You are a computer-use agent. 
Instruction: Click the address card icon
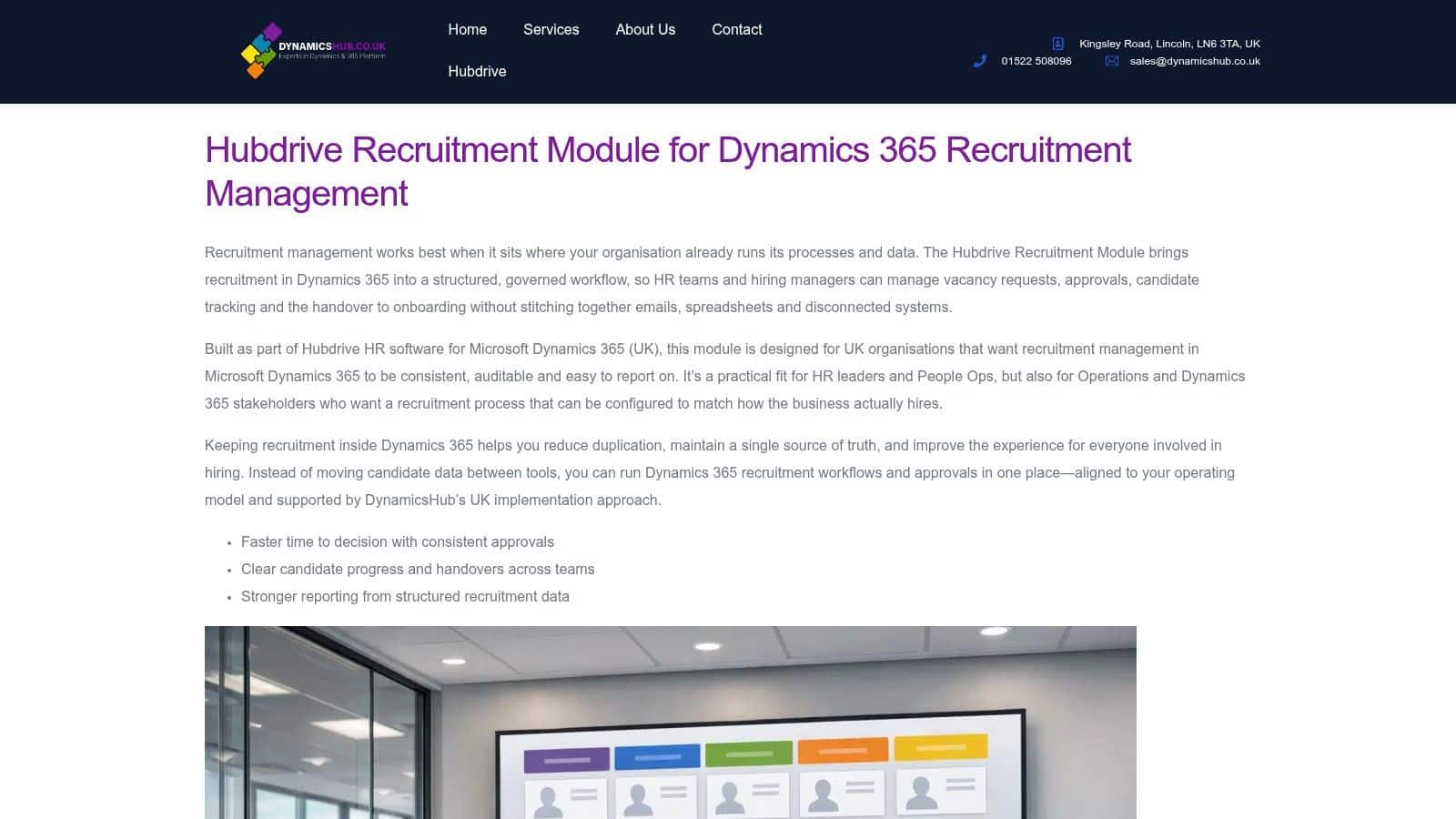(x=1057, y=44)
